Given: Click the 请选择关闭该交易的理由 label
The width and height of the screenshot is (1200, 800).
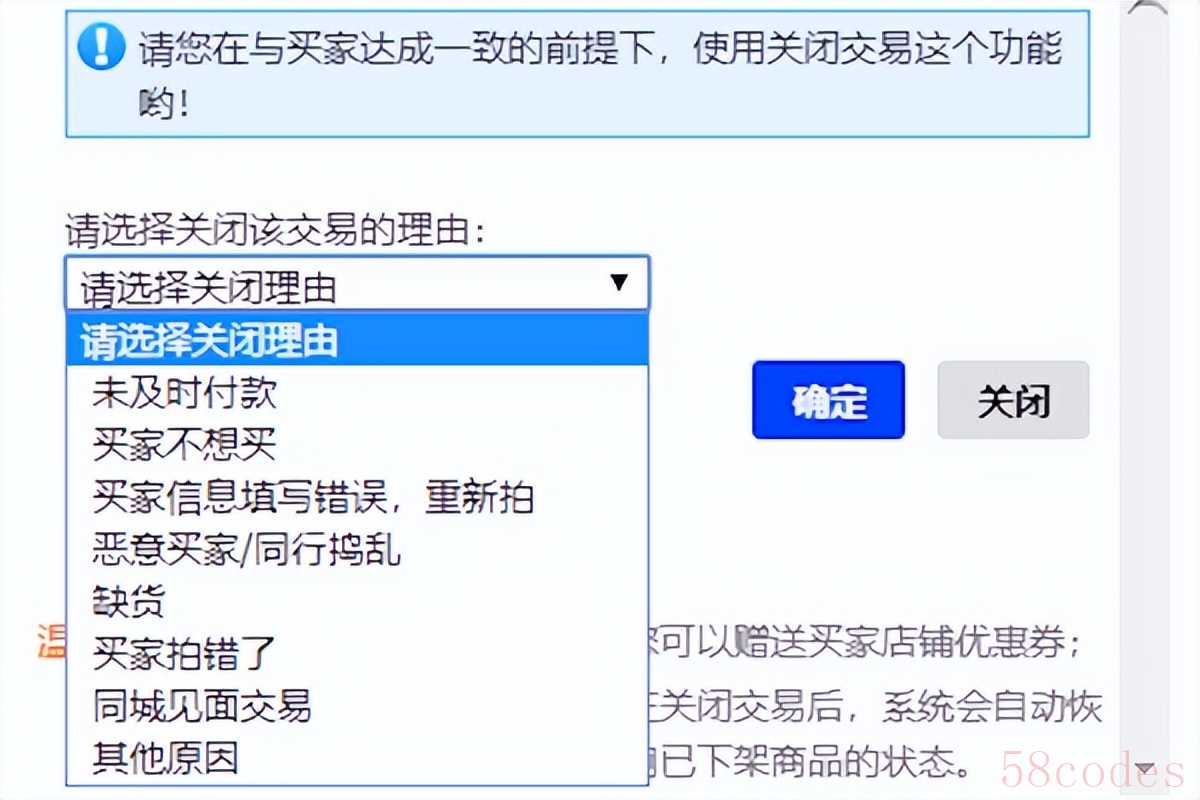Looking at the screenshot, I should click(x=276, y=231).
